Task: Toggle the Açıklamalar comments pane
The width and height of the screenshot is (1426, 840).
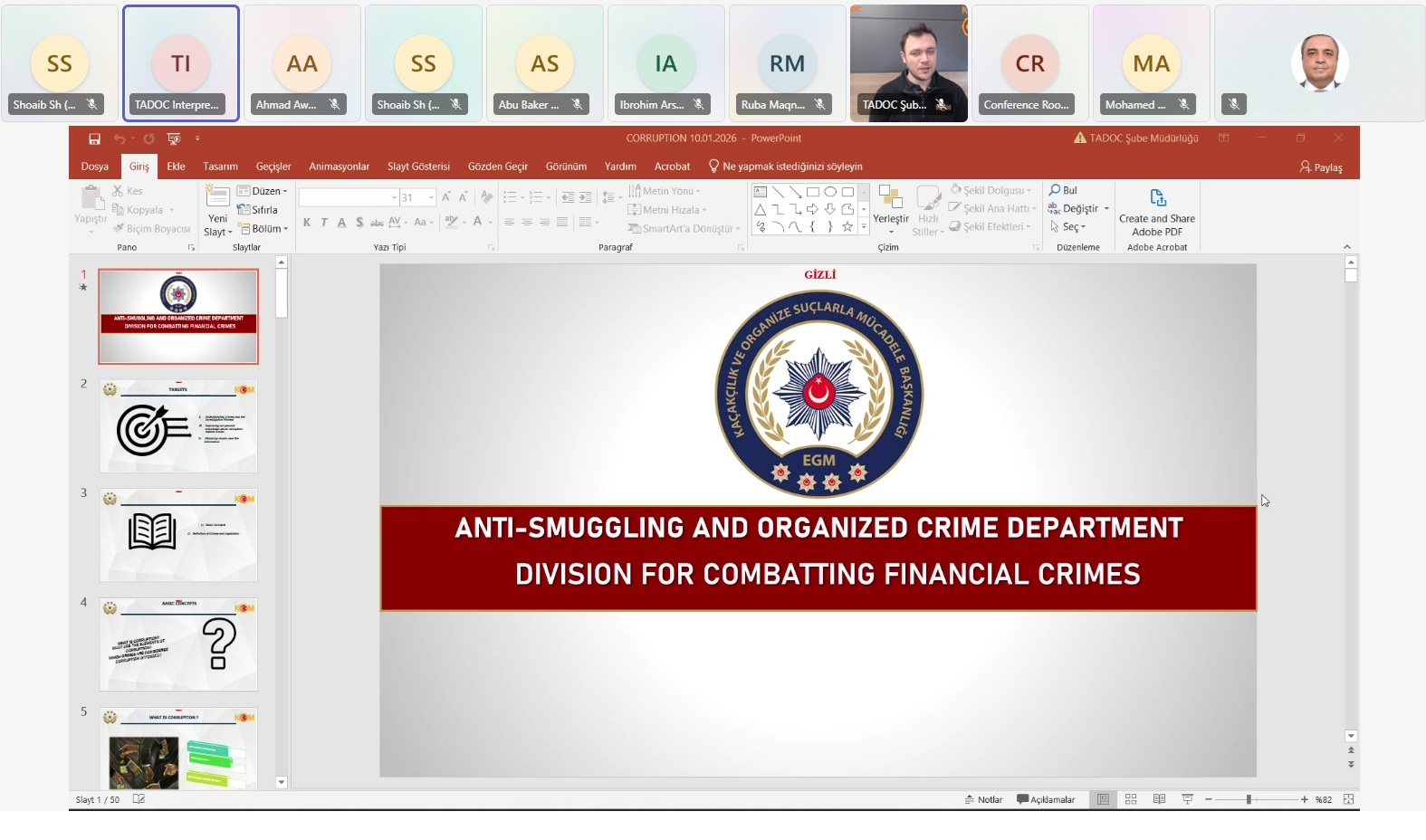Action: point(1046,799)
